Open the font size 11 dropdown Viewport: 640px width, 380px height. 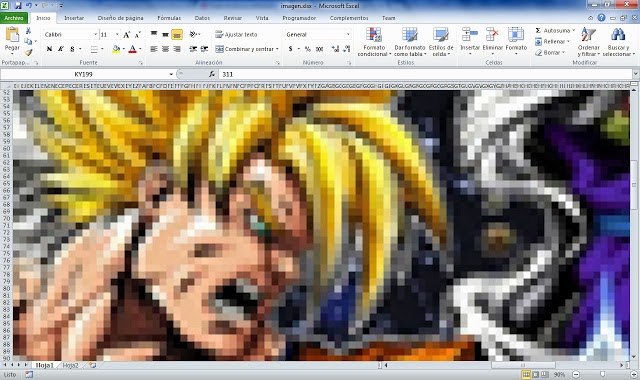point(117,35)
